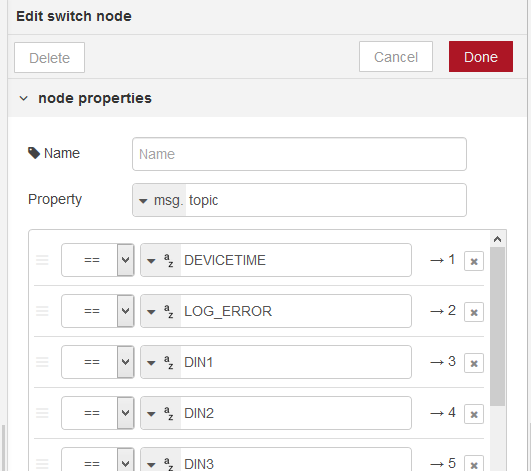Open the == operator dropdown for DIN2
The width and height of the screenshot is (531, 471).
[98, 413]
